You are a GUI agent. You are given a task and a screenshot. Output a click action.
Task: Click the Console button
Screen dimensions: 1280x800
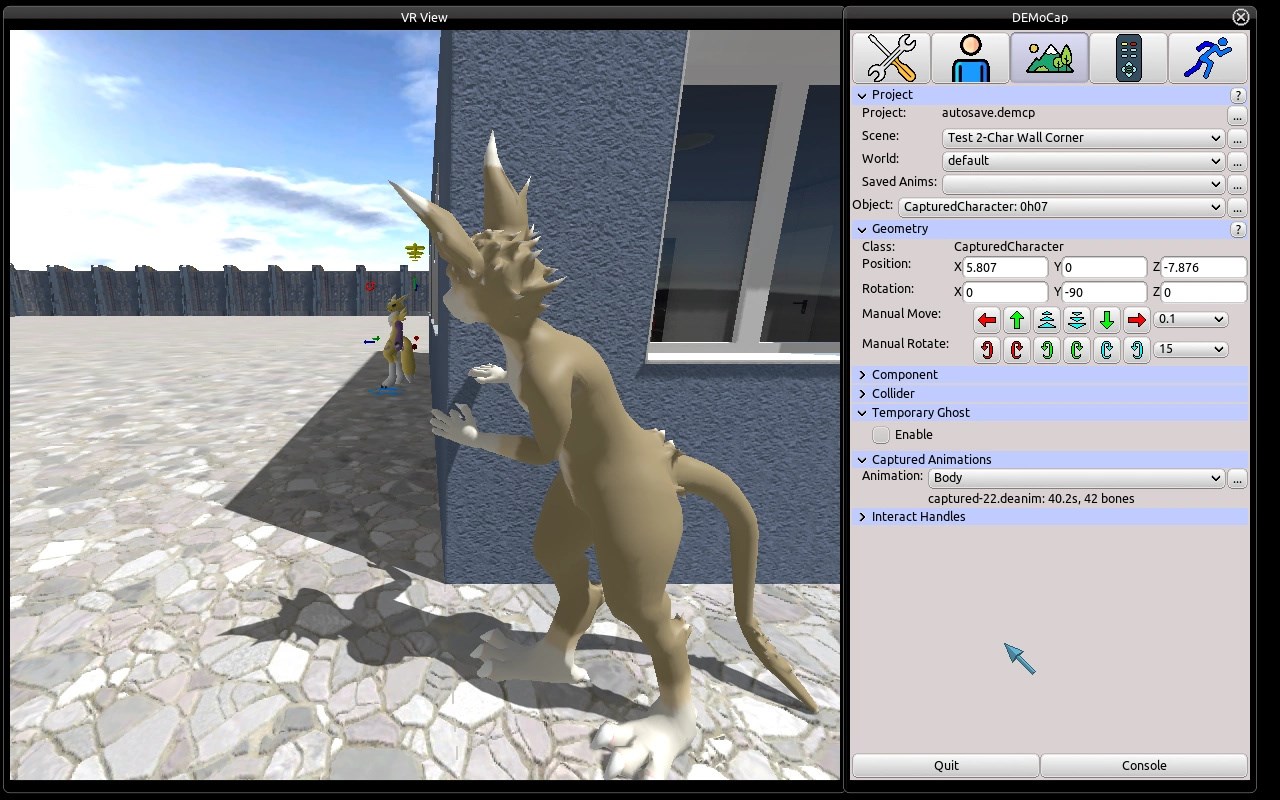[1144, 766]
